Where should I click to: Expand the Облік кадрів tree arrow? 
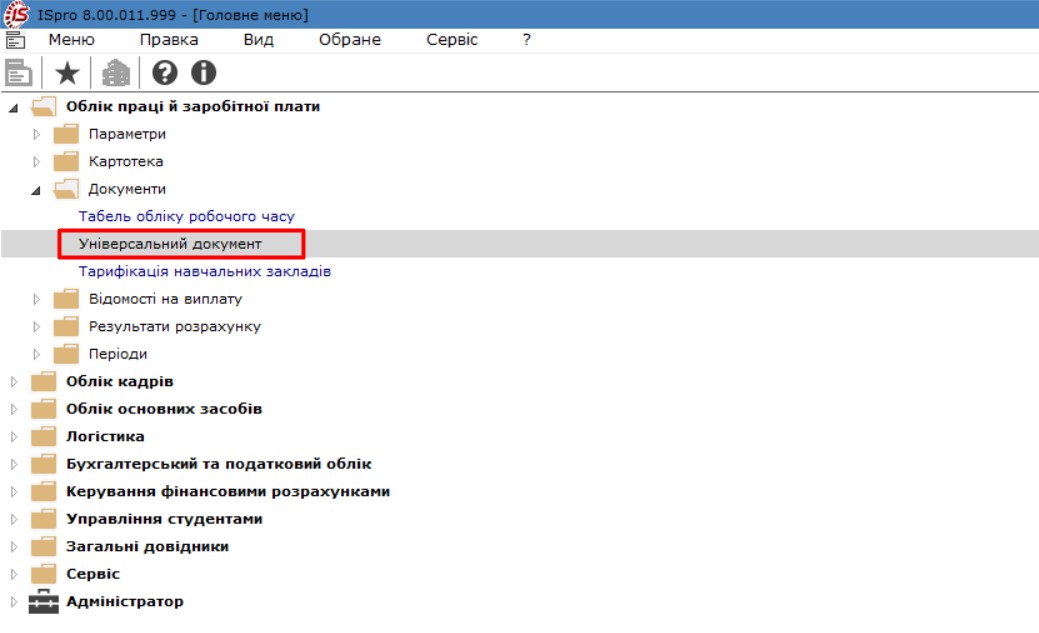click(x=13, y=382)
